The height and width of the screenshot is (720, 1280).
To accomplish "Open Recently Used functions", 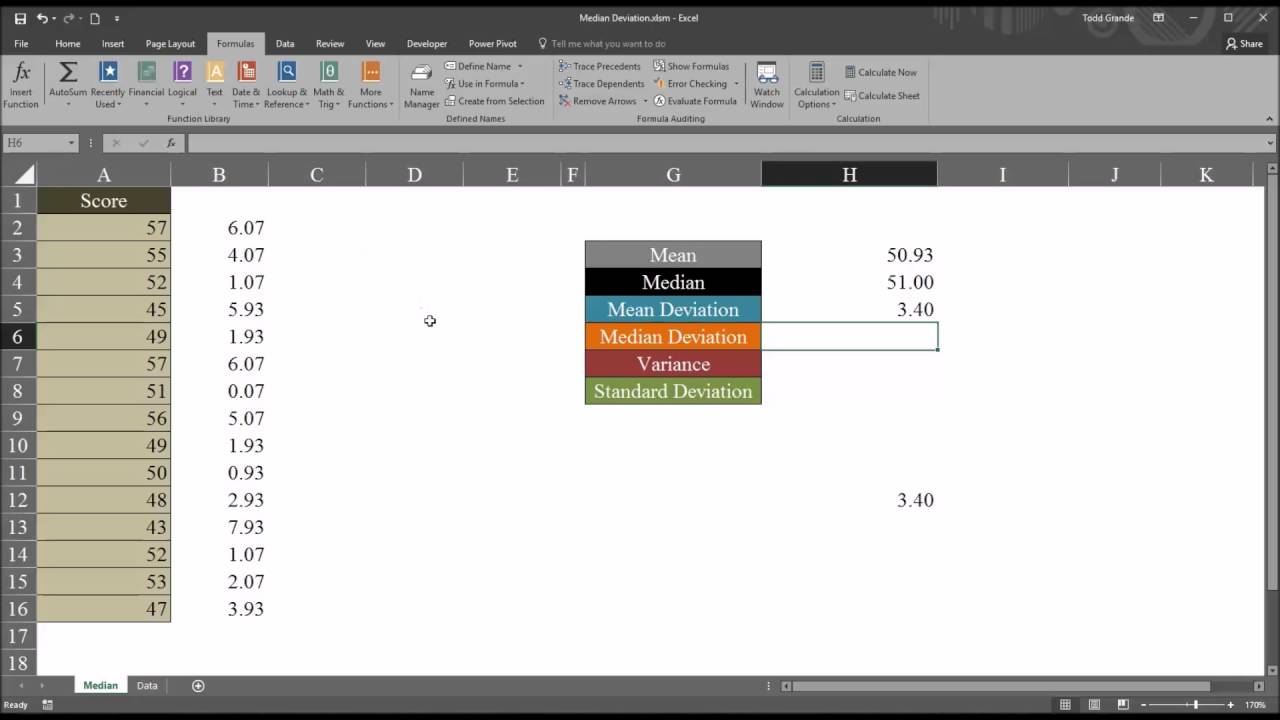I will (108, 85).
